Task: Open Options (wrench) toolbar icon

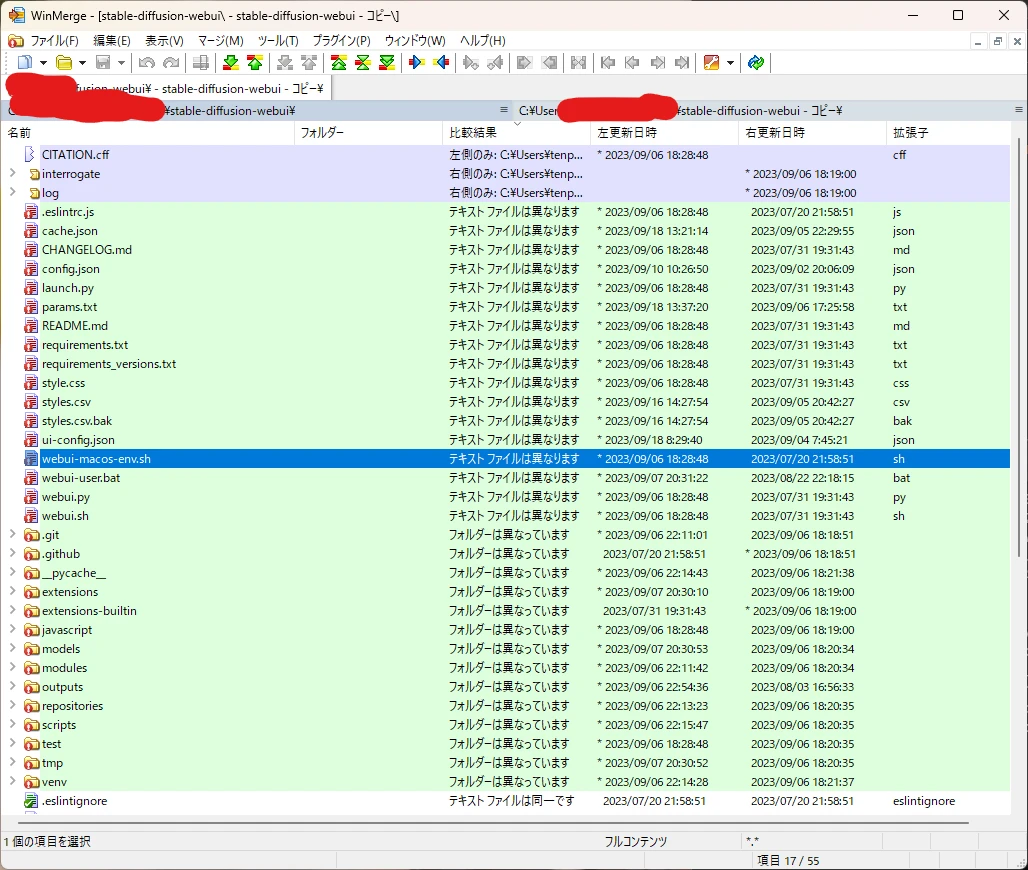Action: click(x=711, y=63)
